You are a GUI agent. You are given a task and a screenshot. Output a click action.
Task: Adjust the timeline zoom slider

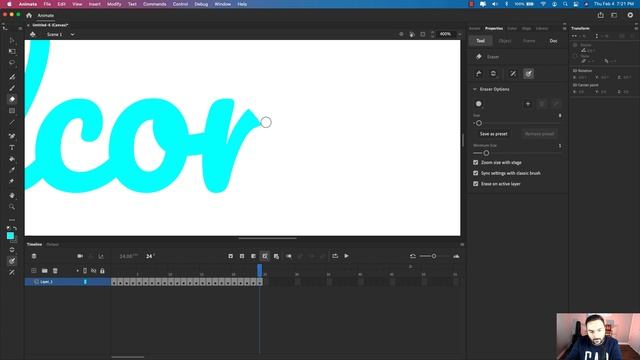[434, 256]
